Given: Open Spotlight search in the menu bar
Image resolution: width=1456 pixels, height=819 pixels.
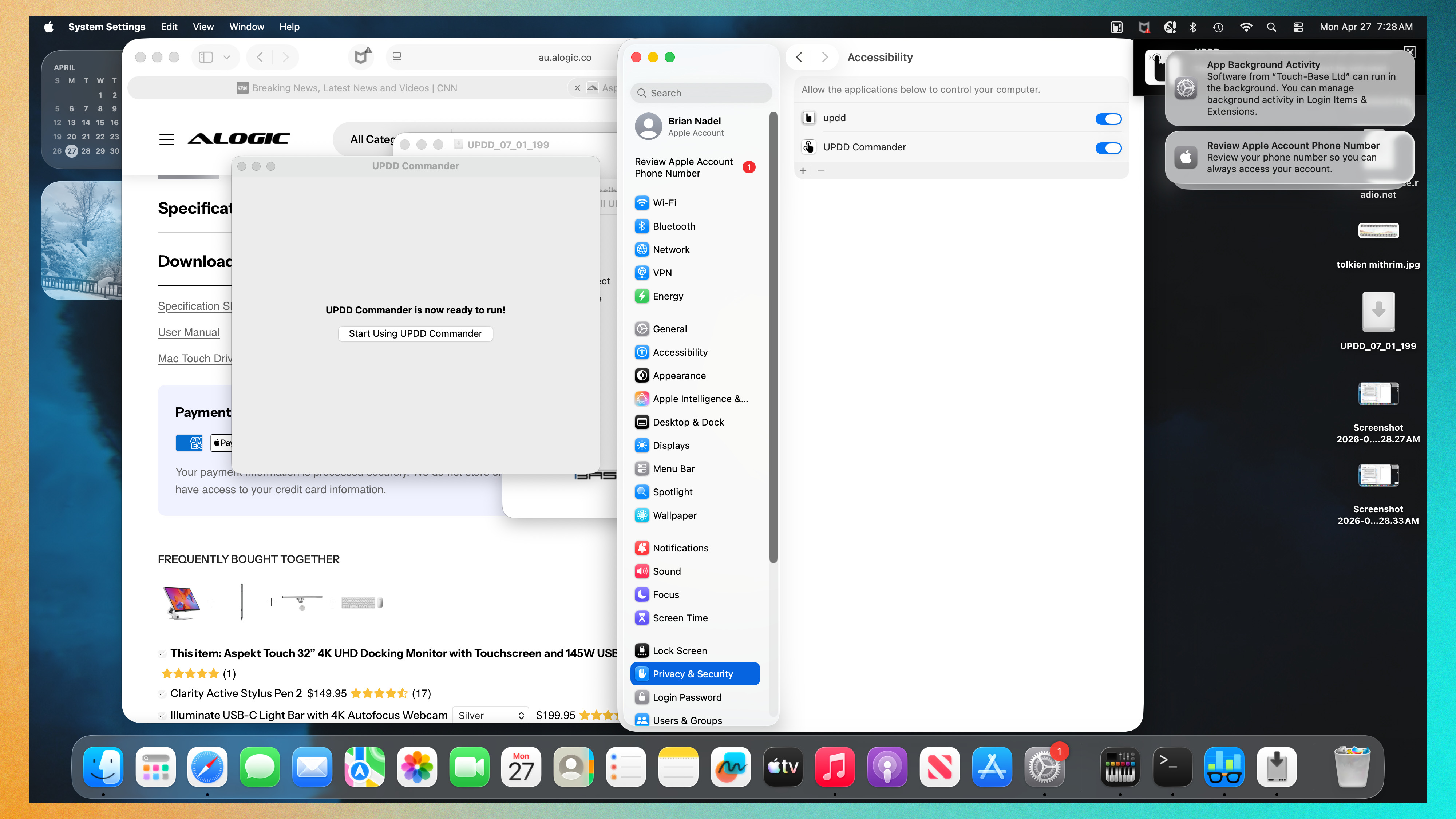Looking at the screenshot, I should click(x=1271, y=27).
